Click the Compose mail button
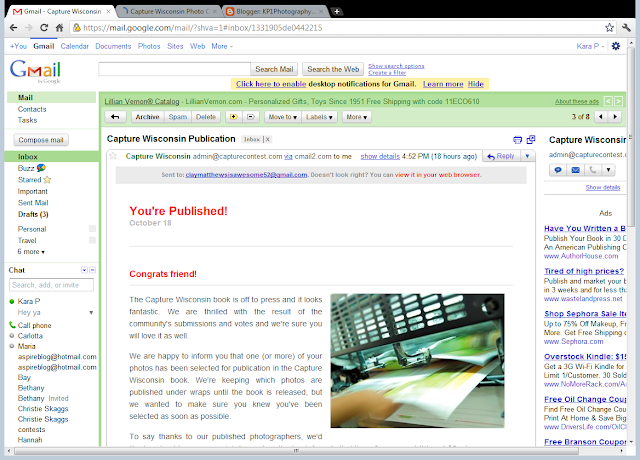This screenshot has height=460, width=640. [41, 140]
